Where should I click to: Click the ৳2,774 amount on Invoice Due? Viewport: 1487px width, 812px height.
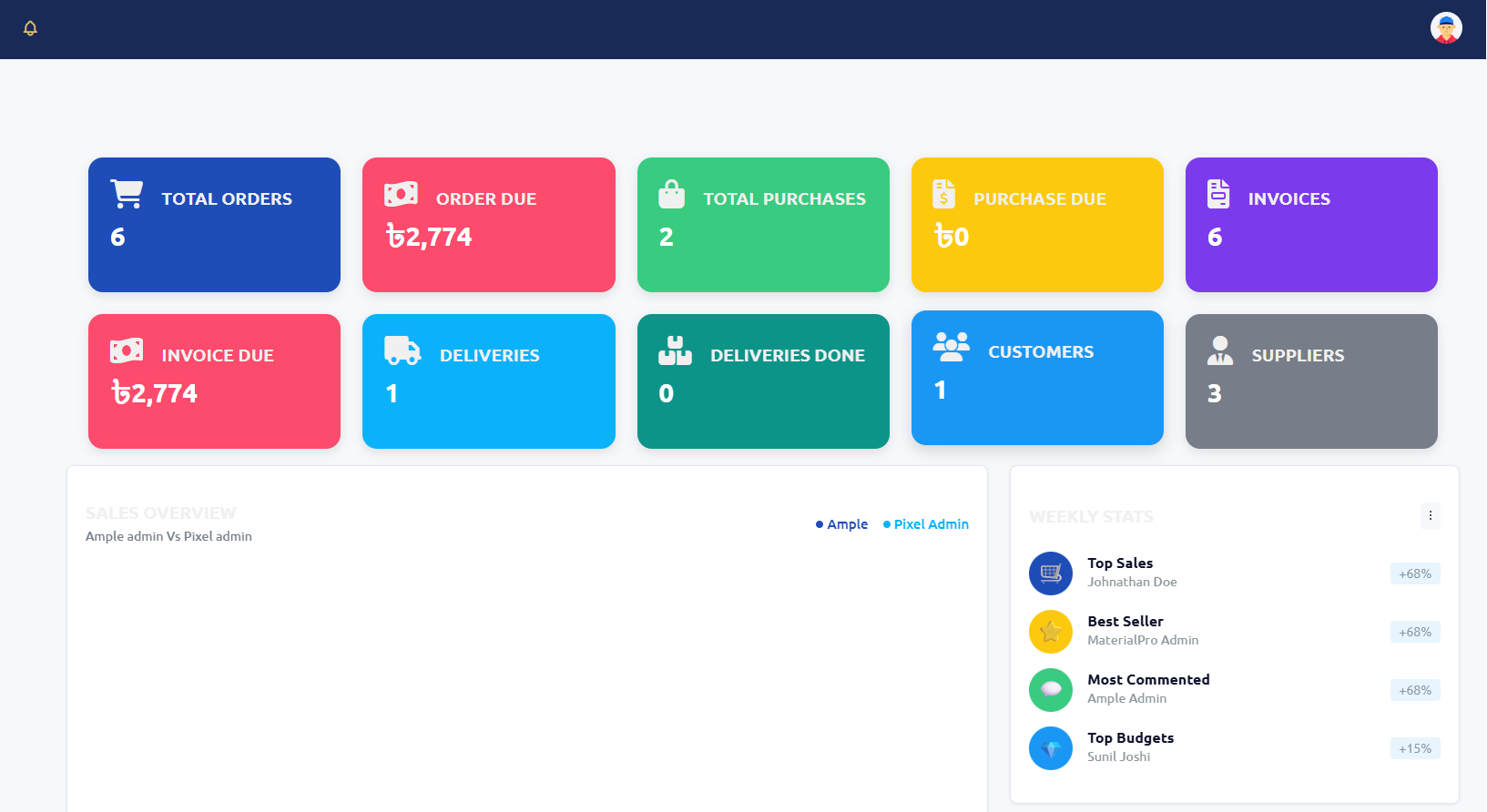pyautogui.click(x=155, y=393)
